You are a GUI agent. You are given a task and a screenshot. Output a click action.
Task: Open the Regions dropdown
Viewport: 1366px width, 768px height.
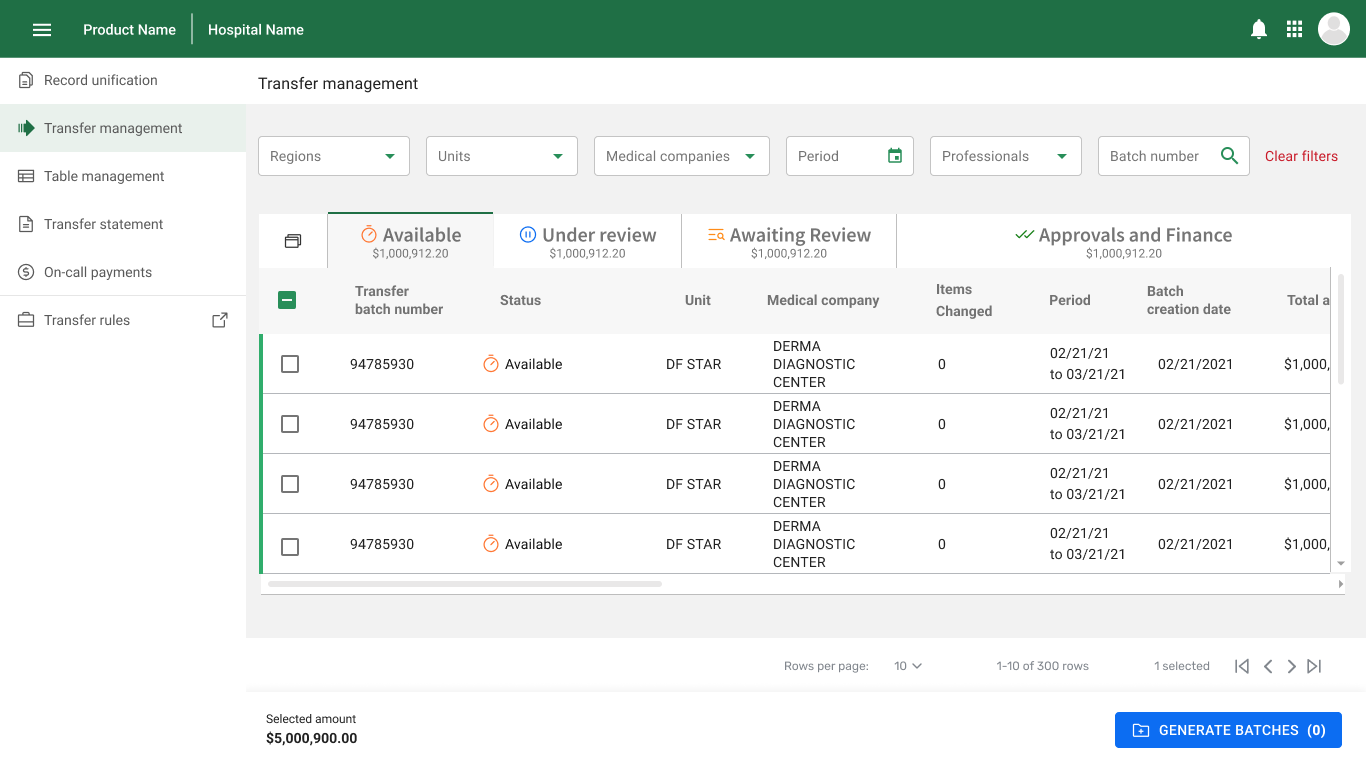[x=334, y=156]
